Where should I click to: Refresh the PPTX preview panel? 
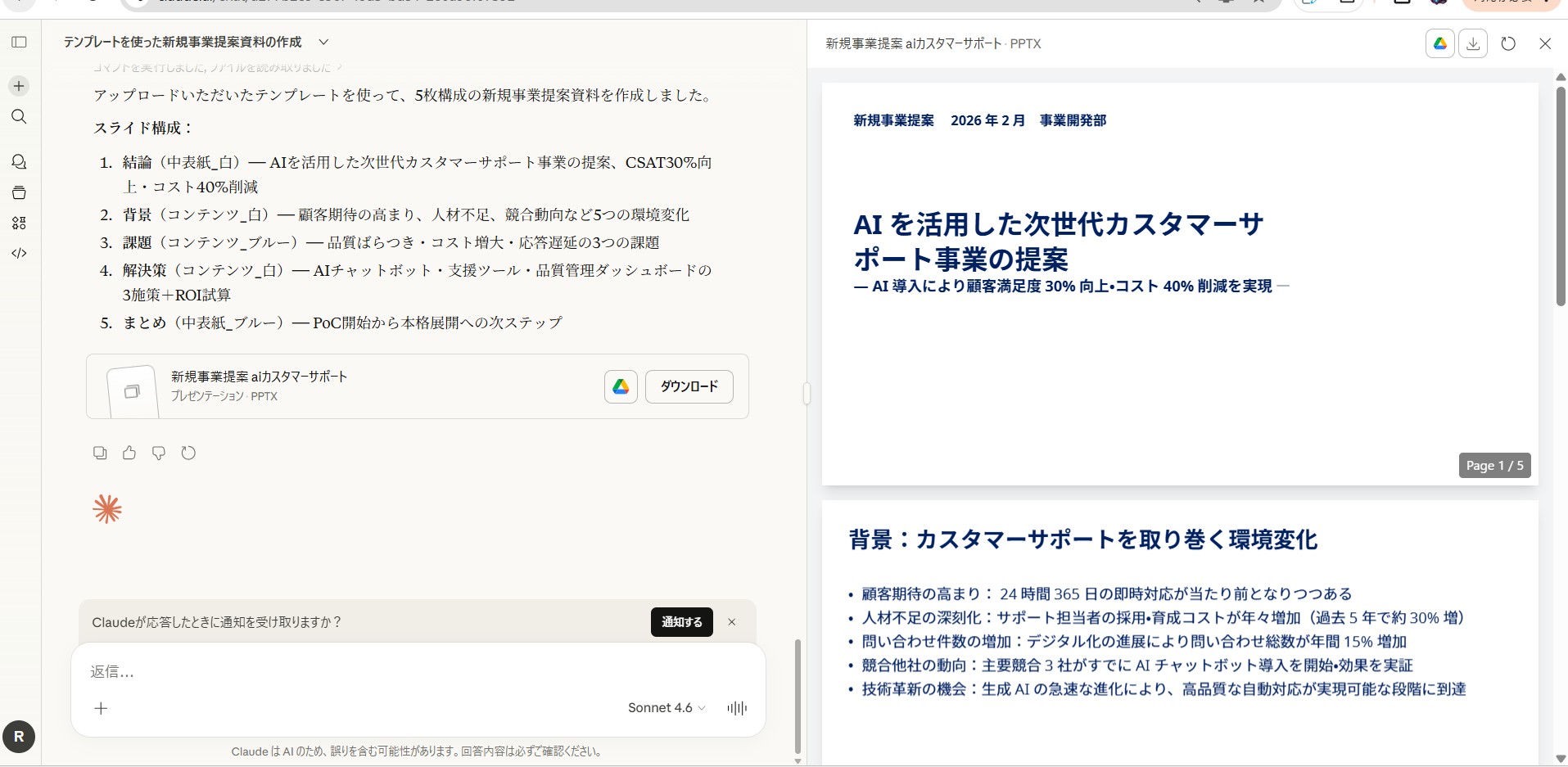click(x=1508, y=43)
